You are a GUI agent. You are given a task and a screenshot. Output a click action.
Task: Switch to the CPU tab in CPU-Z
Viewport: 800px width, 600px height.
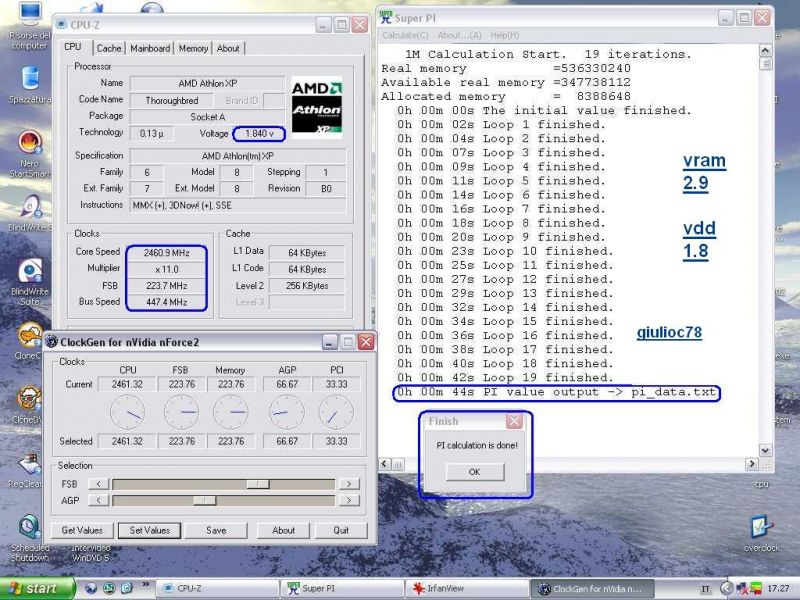(x=72, y=47)
